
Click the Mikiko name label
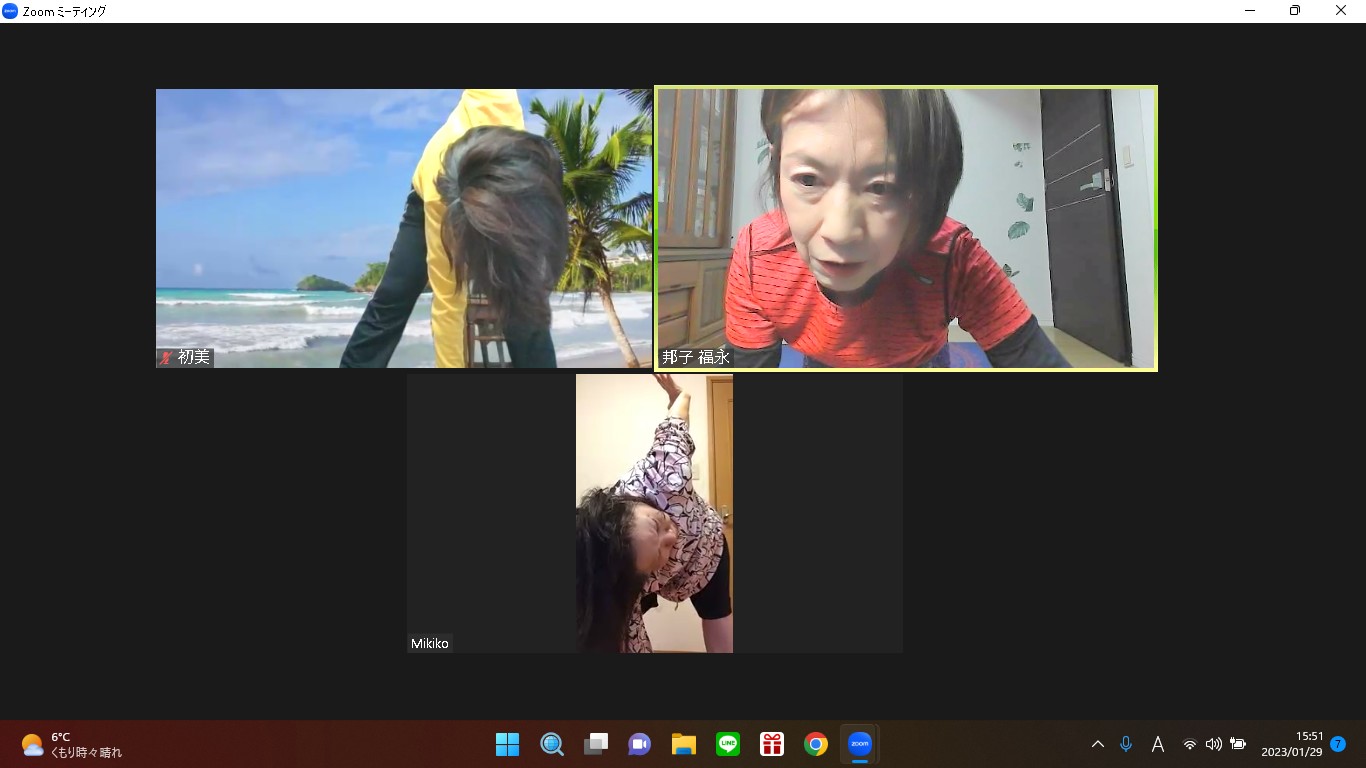(430, 643)
